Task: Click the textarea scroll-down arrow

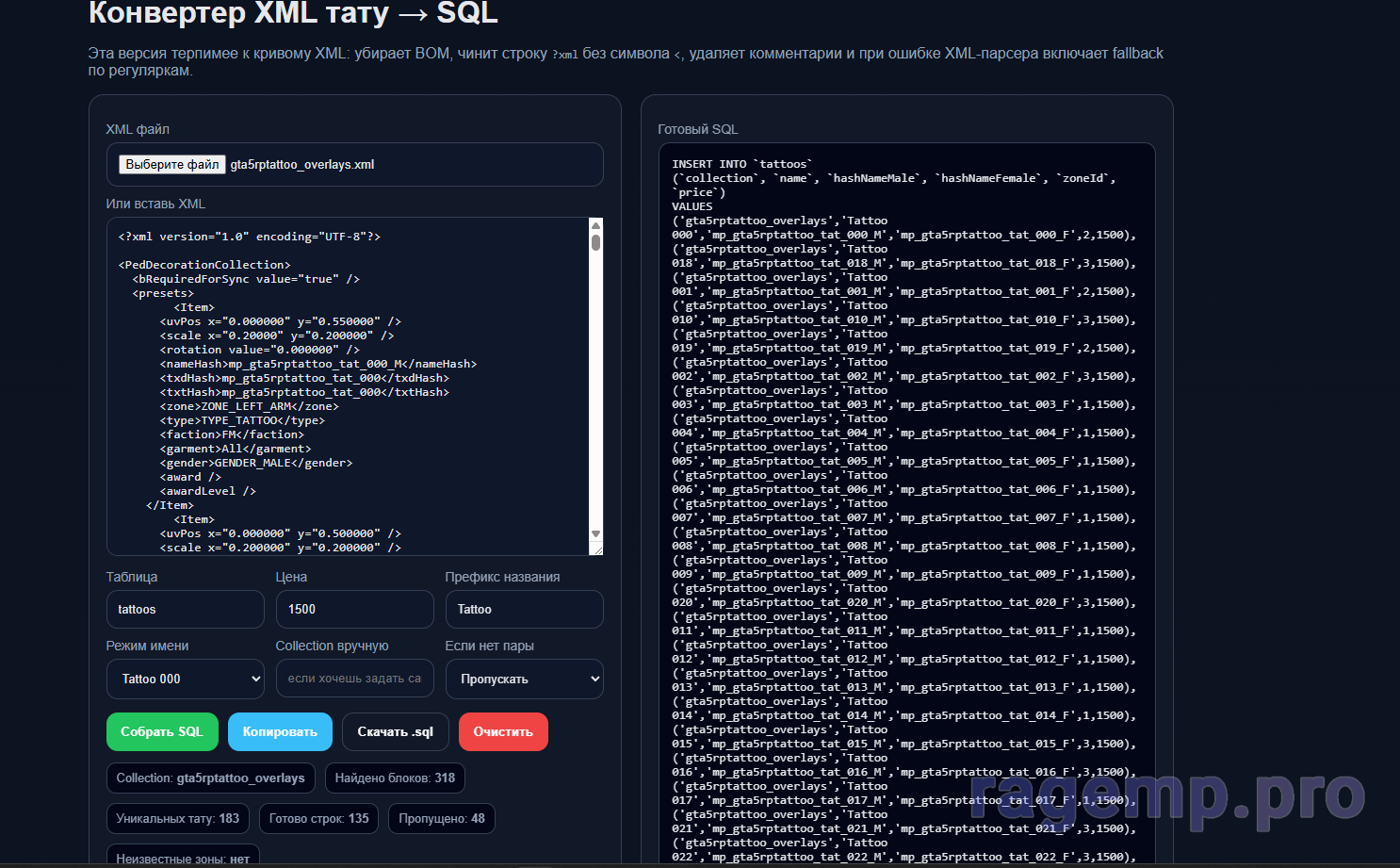Action: [595, 533]
